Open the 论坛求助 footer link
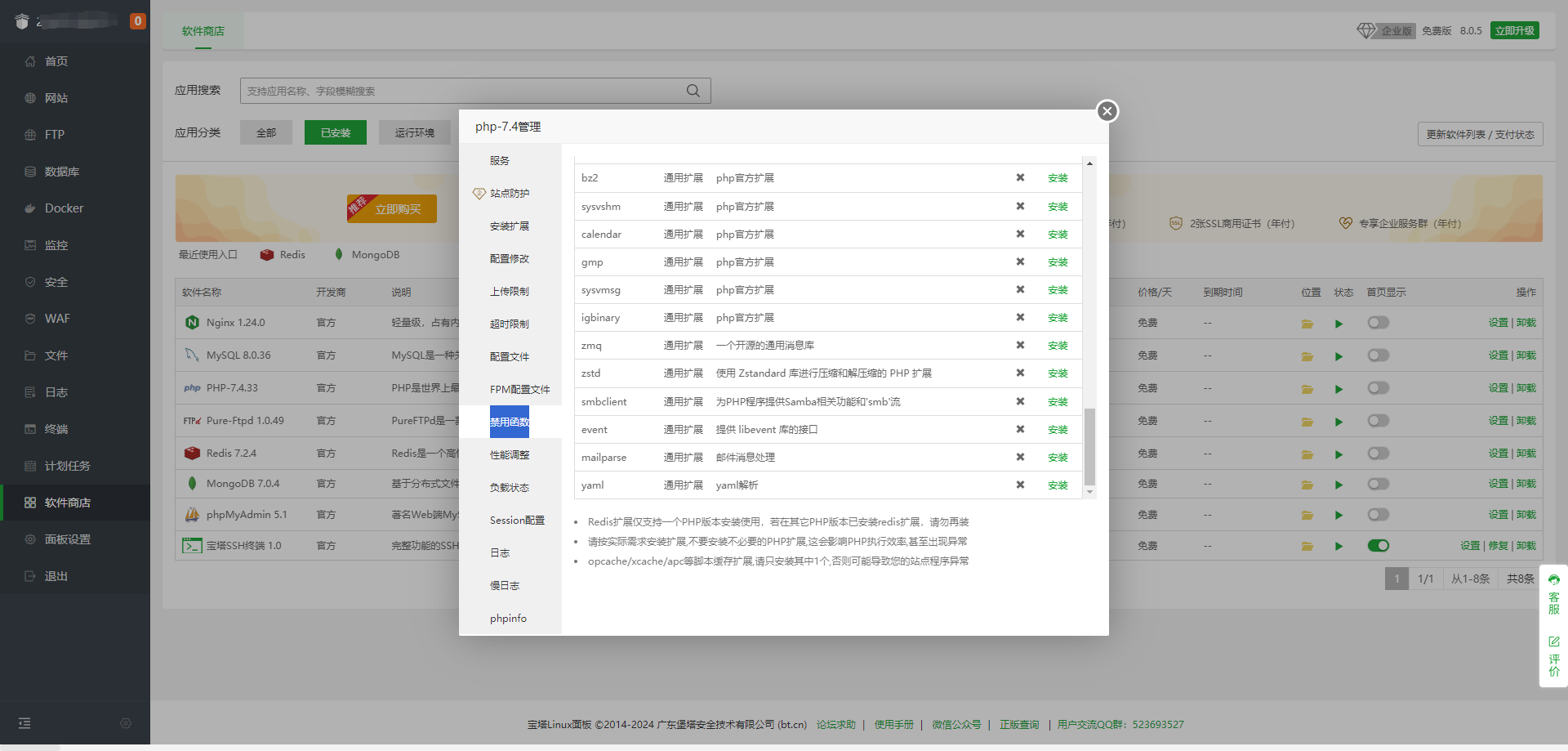 point(836,725)
